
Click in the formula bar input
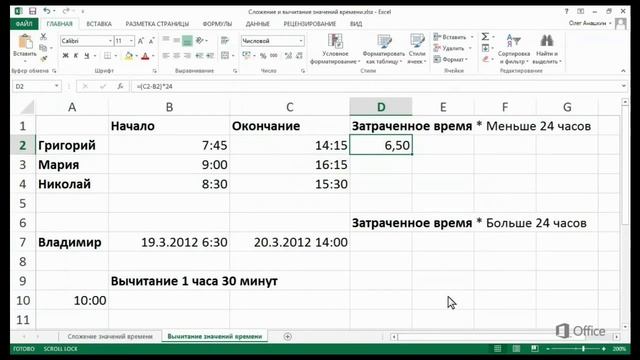pos(376,86)
